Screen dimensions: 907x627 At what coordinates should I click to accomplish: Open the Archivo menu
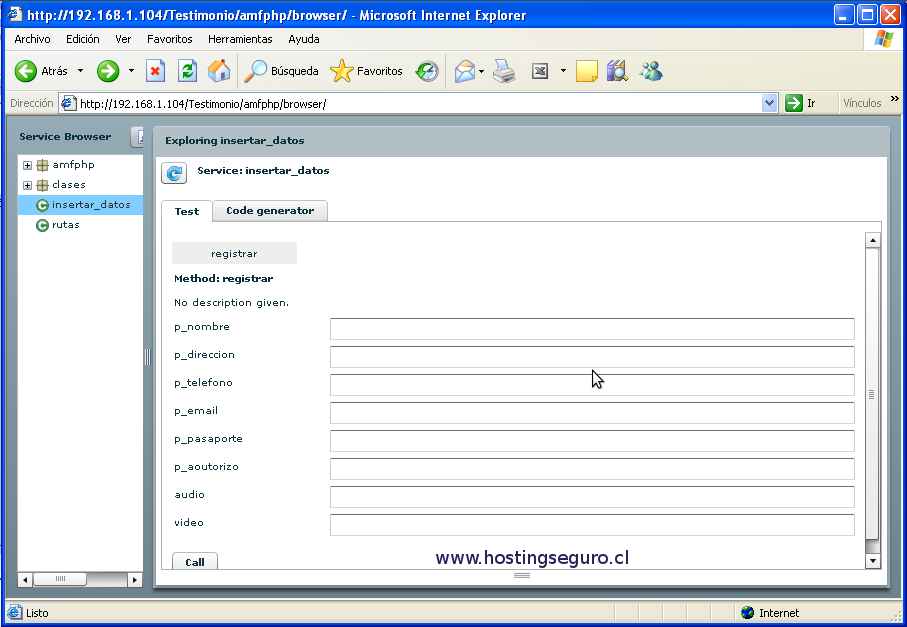32,39
